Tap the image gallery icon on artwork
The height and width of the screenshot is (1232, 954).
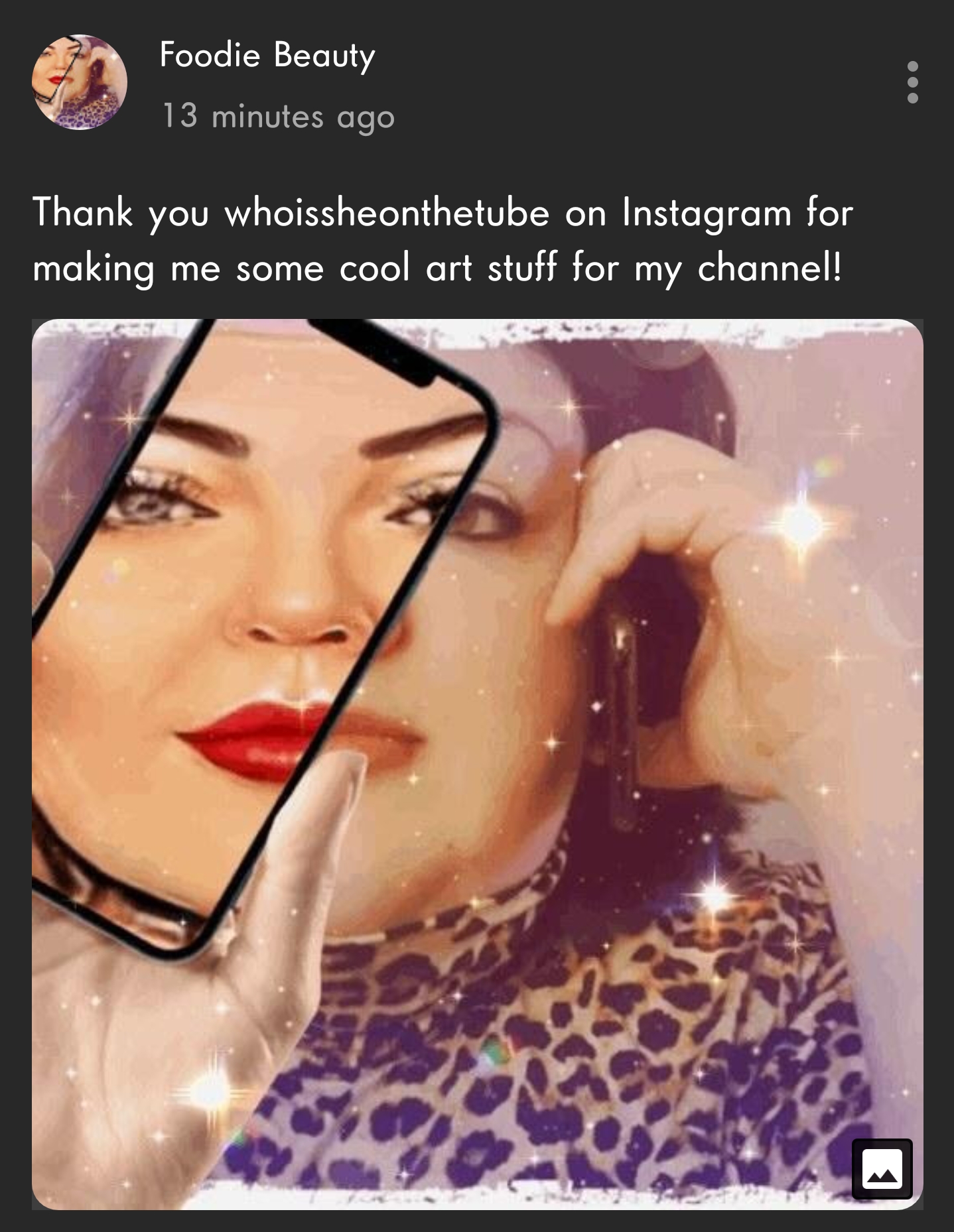click(x=882, y=1168)
